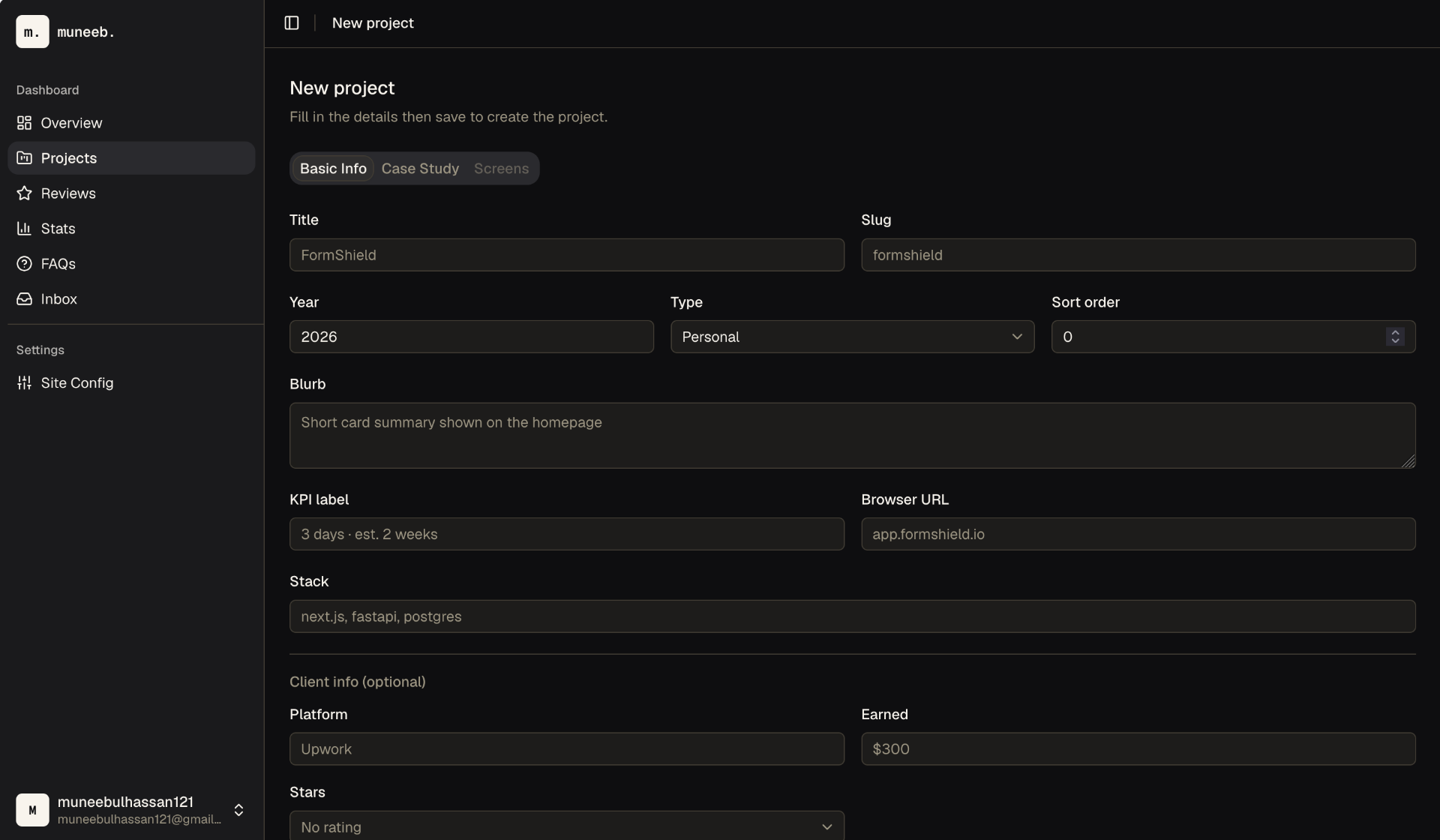Switch to the Case Study tab
Viewport: 1440px width, 840px height.
pyautogui.click(x=420, y=169)
